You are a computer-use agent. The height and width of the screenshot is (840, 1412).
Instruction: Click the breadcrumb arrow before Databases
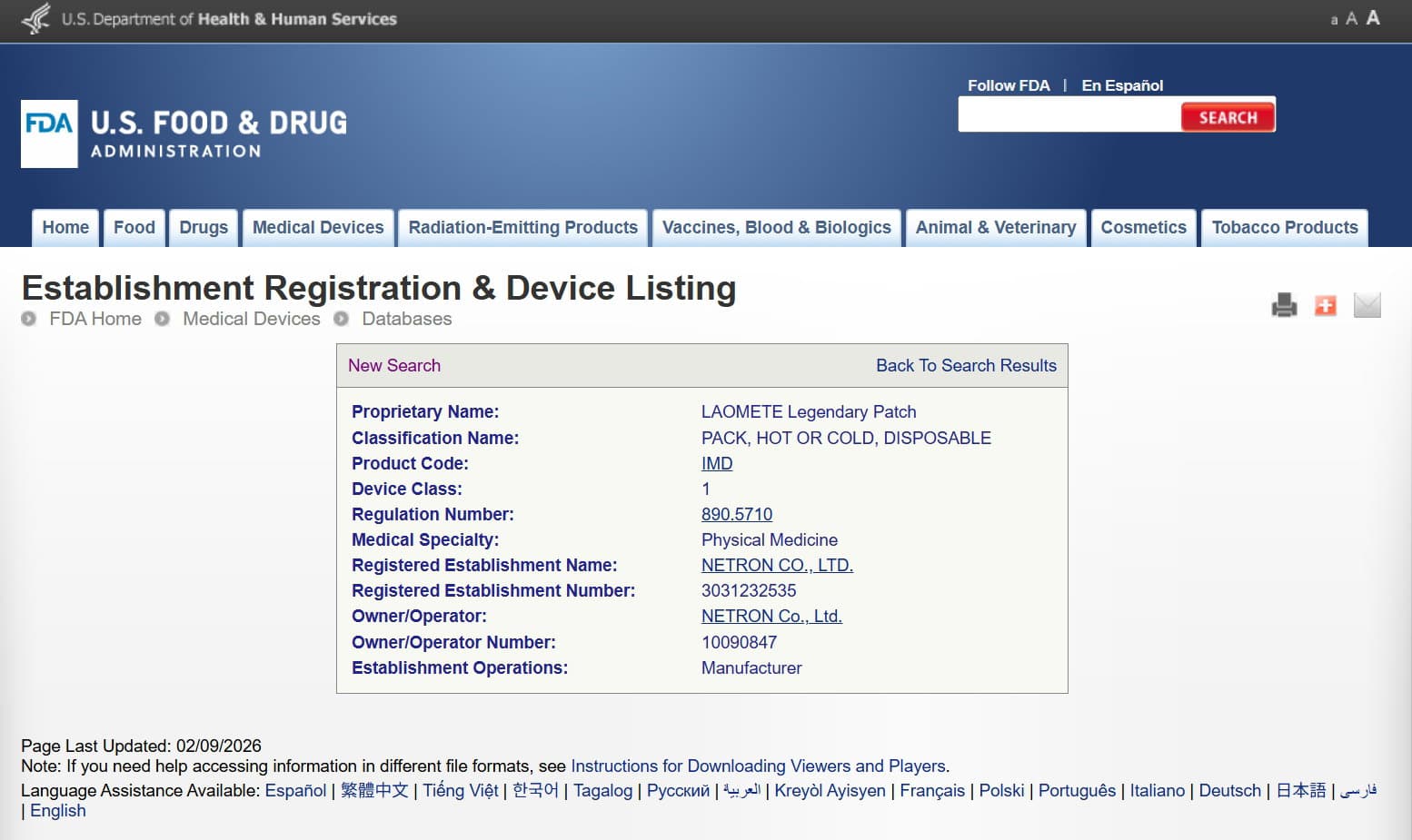coord(341,319)
